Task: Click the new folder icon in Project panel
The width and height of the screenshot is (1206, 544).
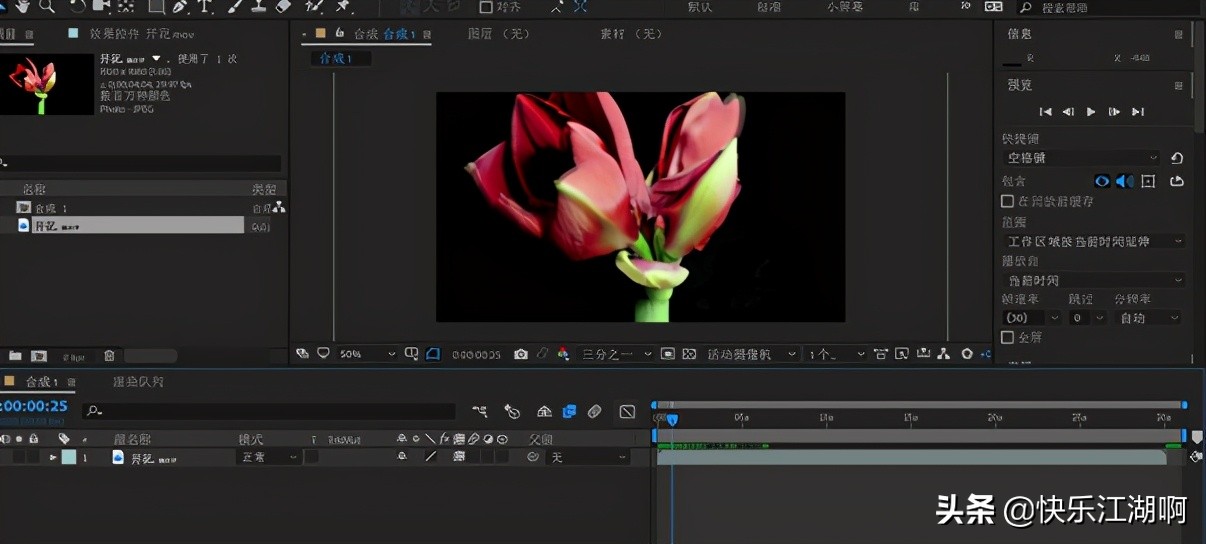Action: click(15, 355)
